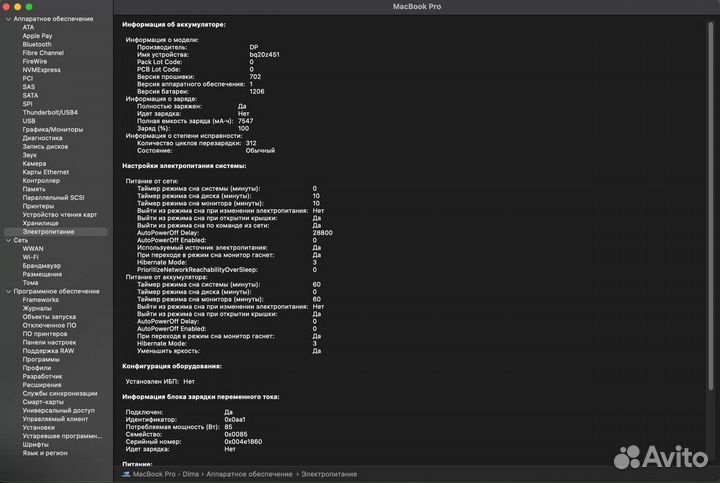The image size is (720, 483).
Task: Select Универсальный доступ item
Action: click(59, 410)
